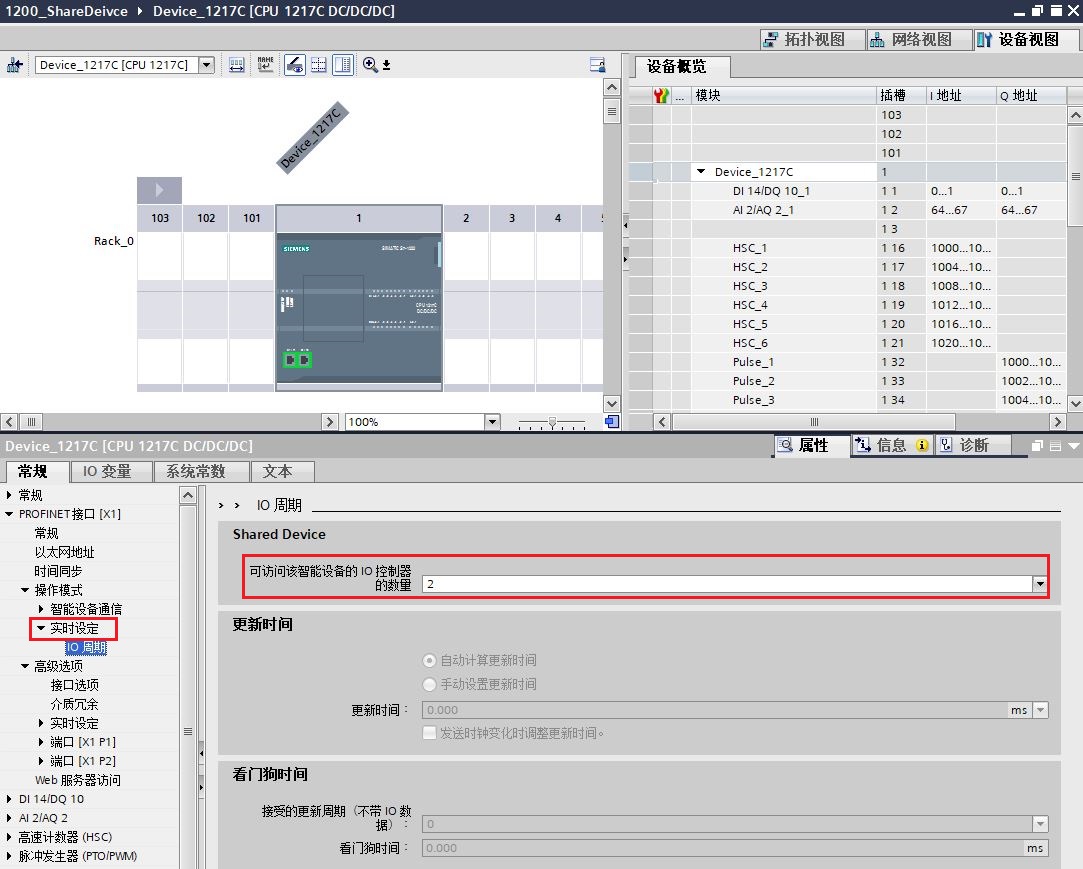Screen dimensions: 1083x869
Task: Select 时间同步 in navigation tree
Action: 58,571
